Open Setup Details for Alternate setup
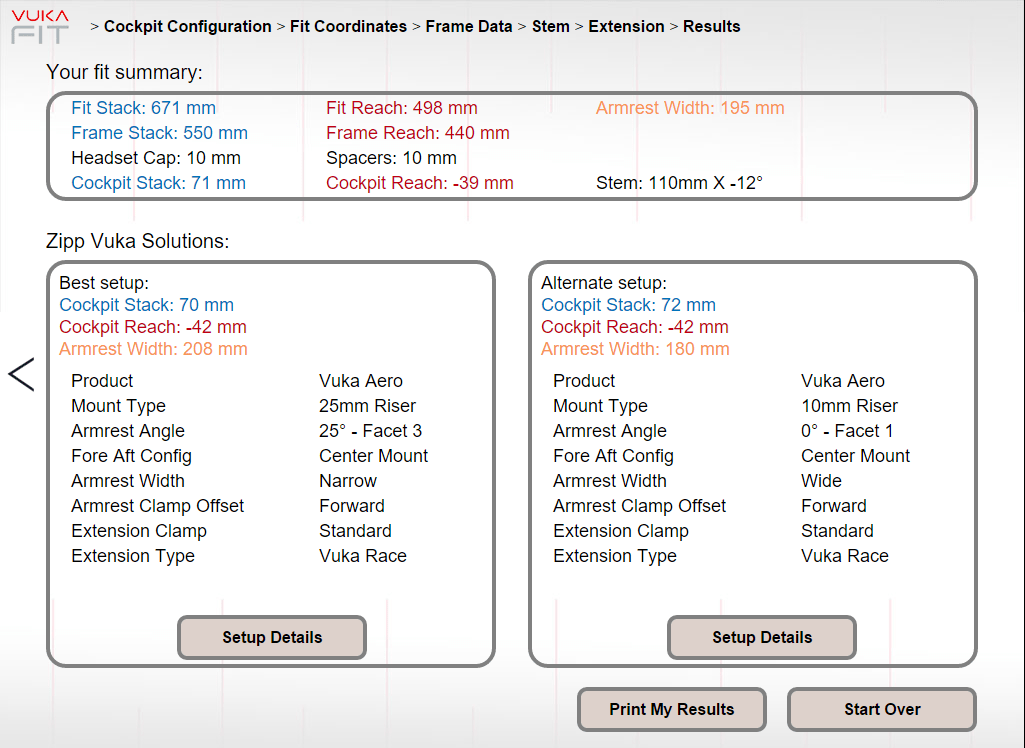Image resolution: width=1025 pixels, height=748 pixels. 762,638
